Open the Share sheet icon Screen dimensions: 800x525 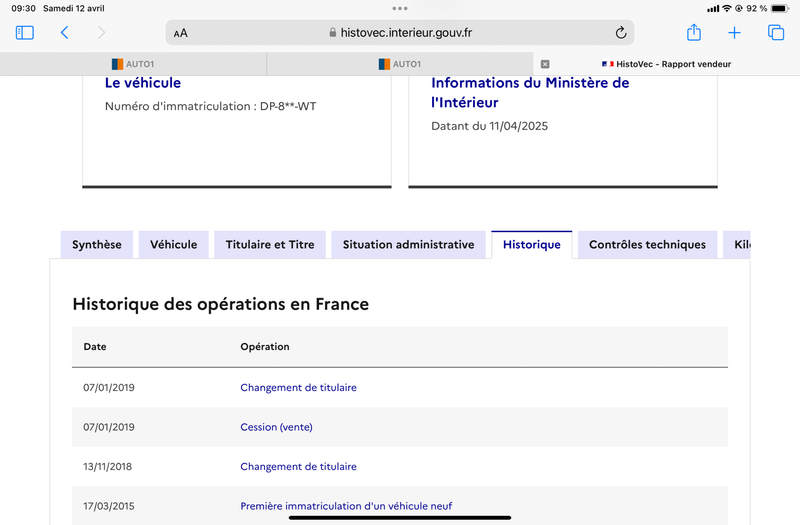(x=693, y=33)
